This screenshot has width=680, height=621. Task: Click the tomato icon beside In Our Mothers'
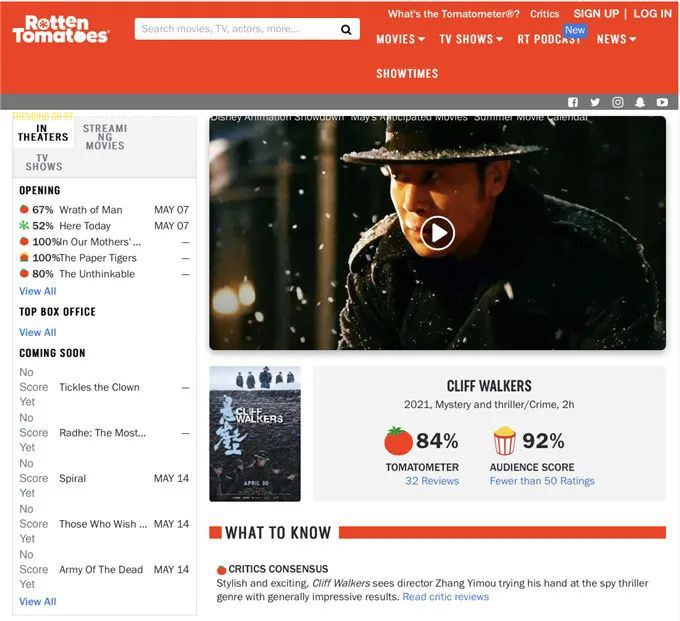[24, 242]
